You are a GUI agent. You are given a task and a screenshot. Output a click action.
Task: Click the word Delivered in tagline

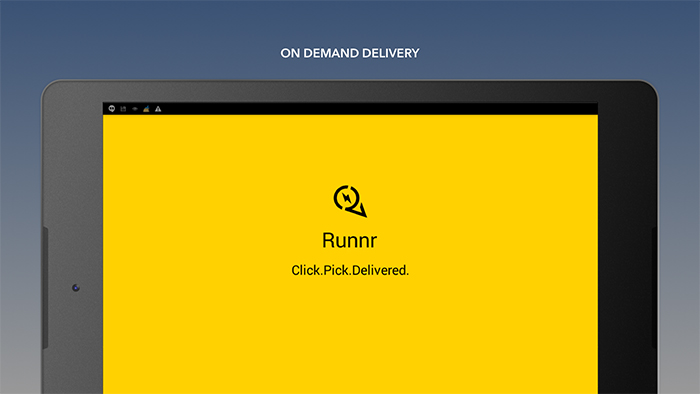(379, 270)
